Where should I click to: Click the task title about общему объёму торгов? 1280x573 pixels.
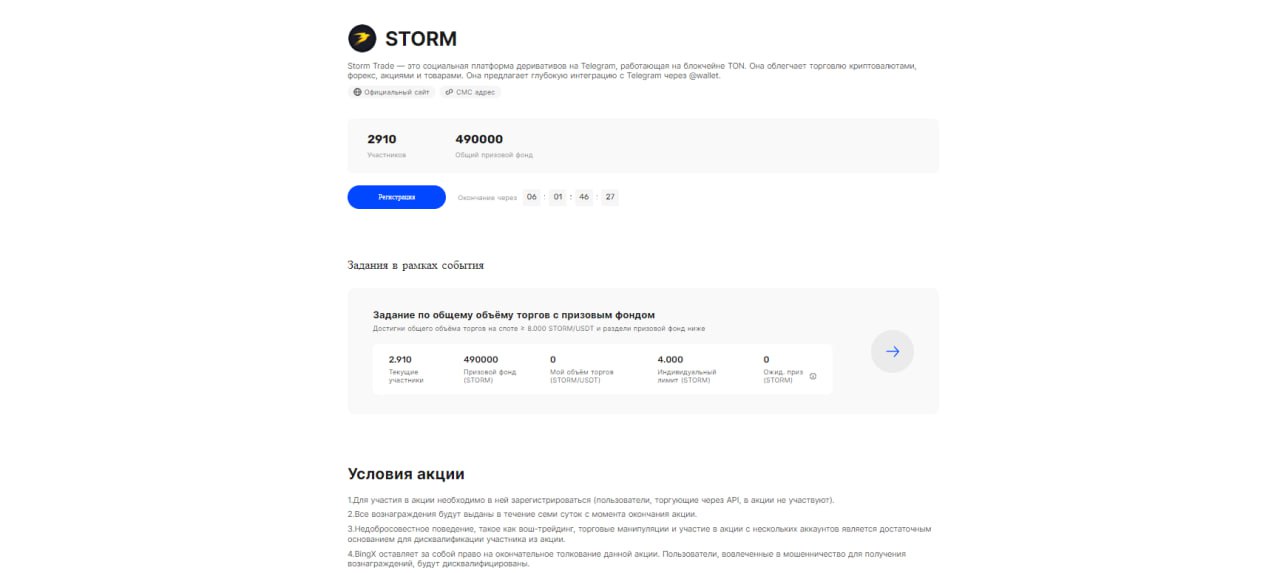pos(514,314)
